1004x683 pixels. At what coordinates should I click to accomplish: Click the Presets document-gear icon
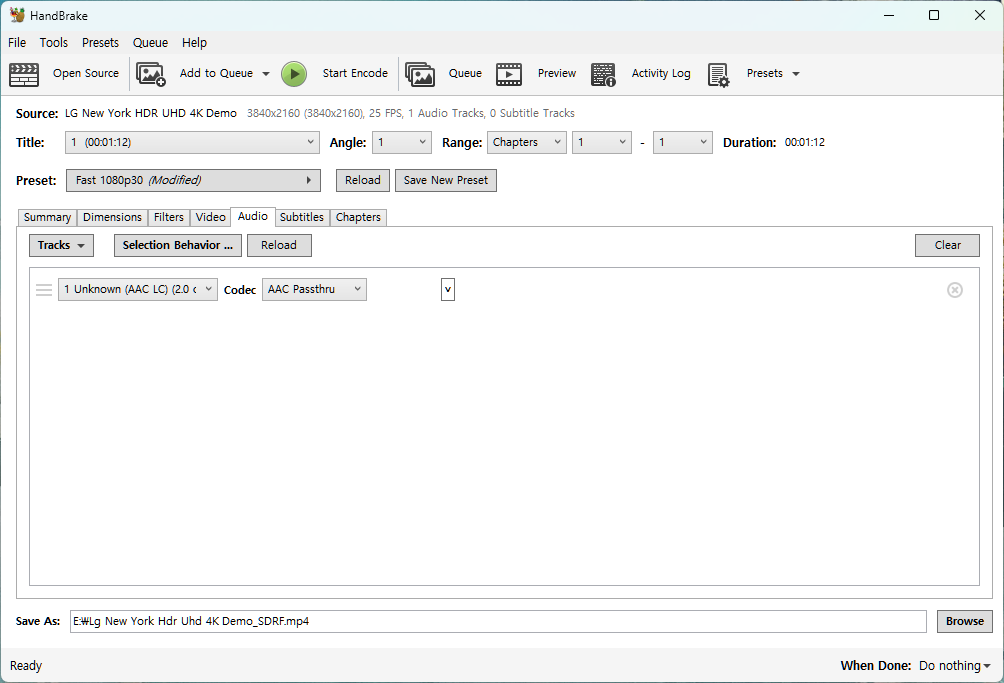pyautogui.click(x=718, y=74)
